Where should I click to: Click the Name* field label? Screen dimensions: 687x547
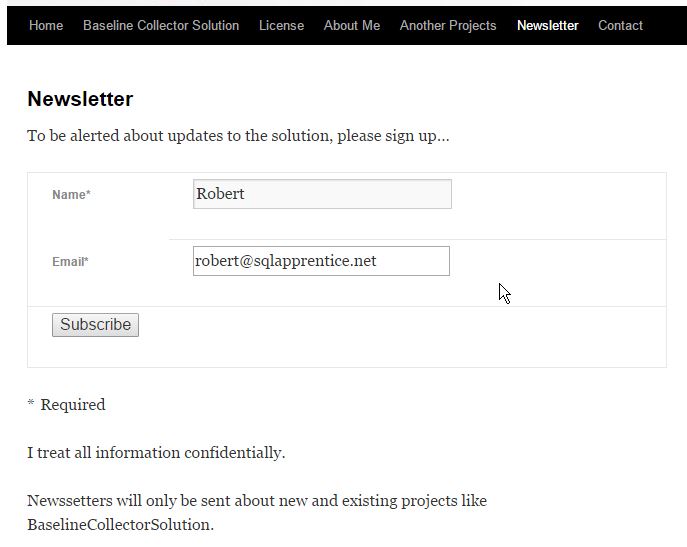pyautogui.click(x=71, y=195)
